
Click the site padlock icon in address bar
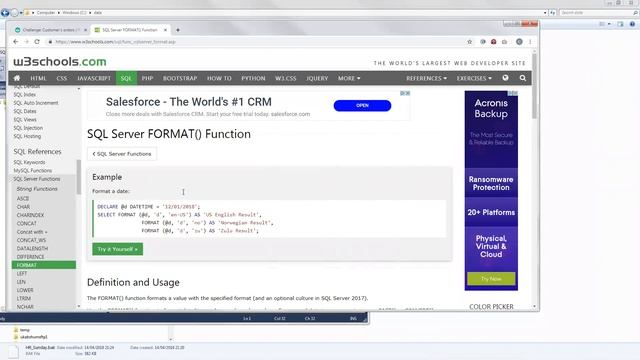pos(50,42)
